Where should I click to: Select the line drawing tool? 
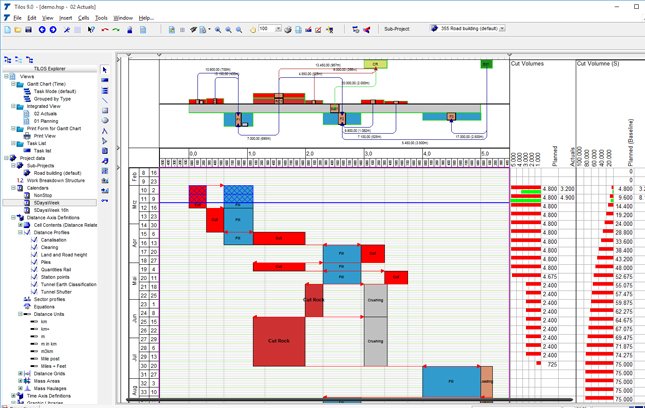tap(107, 101)
